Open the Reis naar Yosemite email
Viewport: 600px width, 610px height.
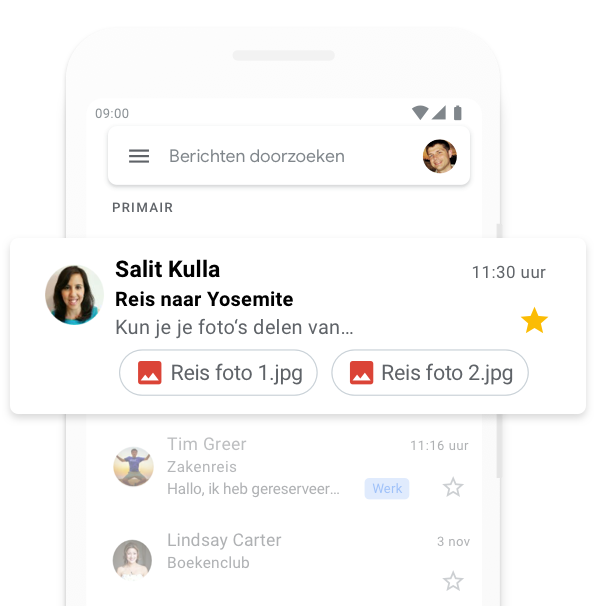click(x=298, y=326)
